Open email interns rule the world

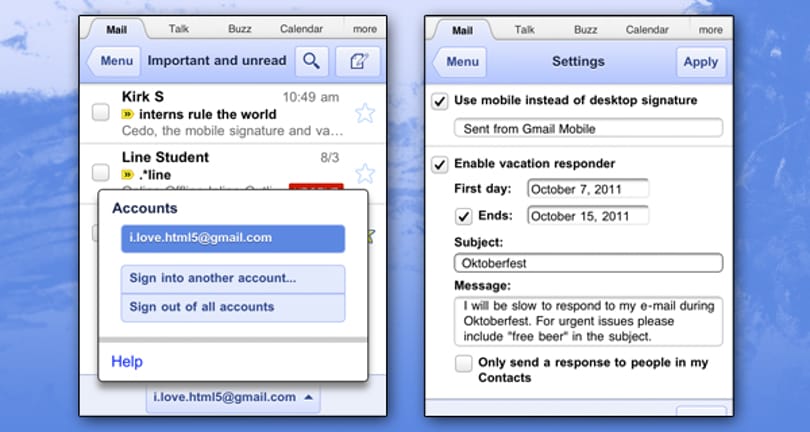coord(208,114)
